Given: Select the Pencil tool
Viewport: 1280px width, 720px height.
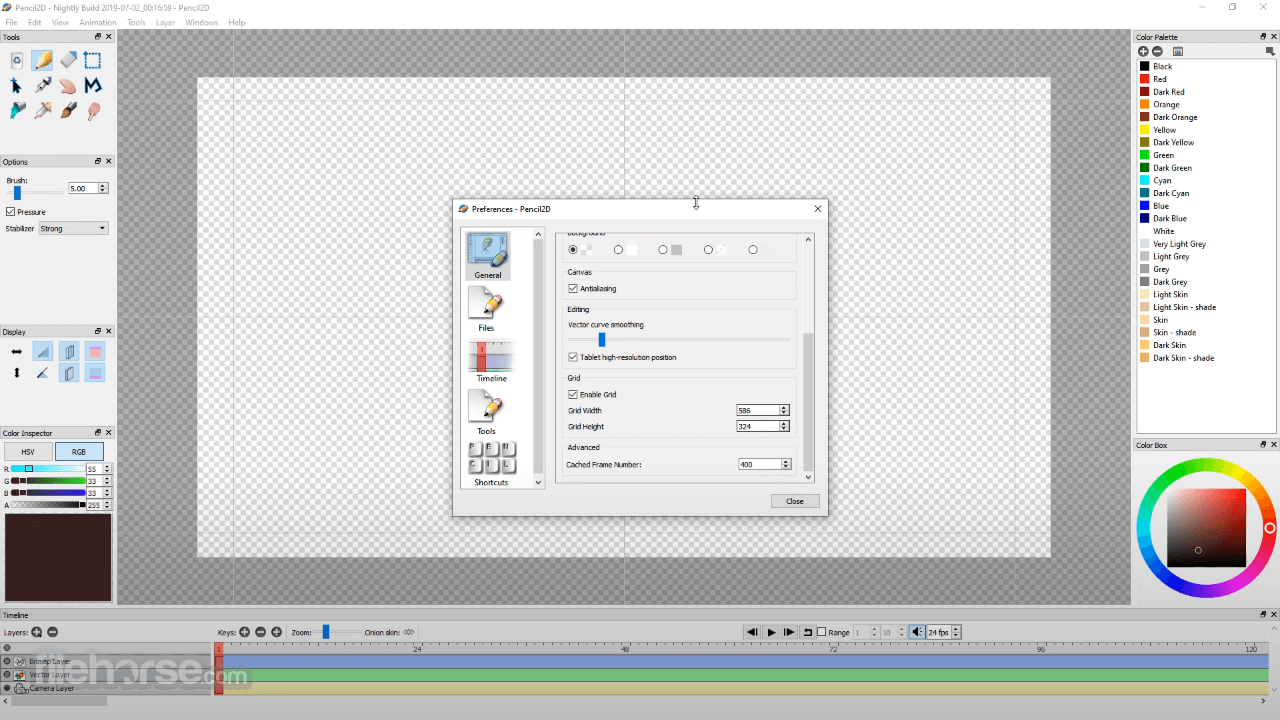Looking at the screenshot, I should [x=42, y=61].
